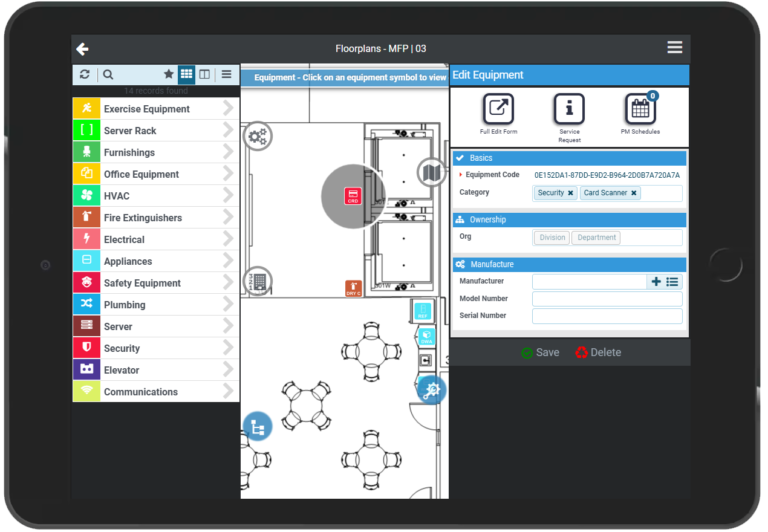
Task: Toggle the favorites star filter
Action: click(168, 74)
